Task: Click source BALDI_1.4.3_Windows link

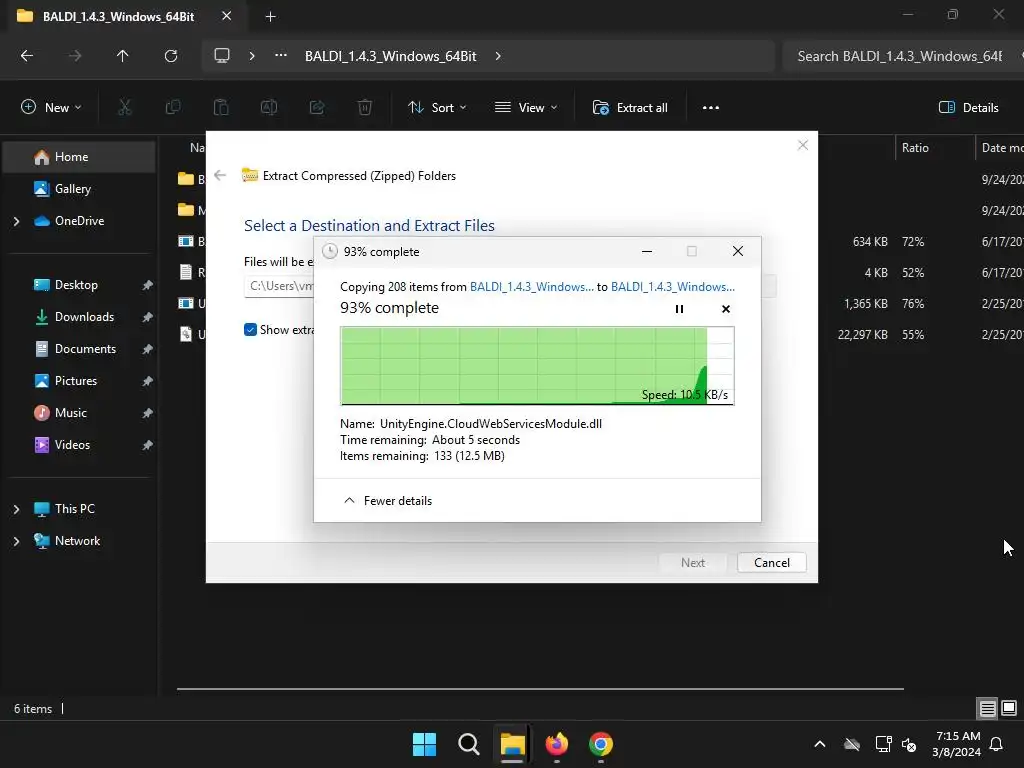Action: pyautogui.click(x=532, y=287)
